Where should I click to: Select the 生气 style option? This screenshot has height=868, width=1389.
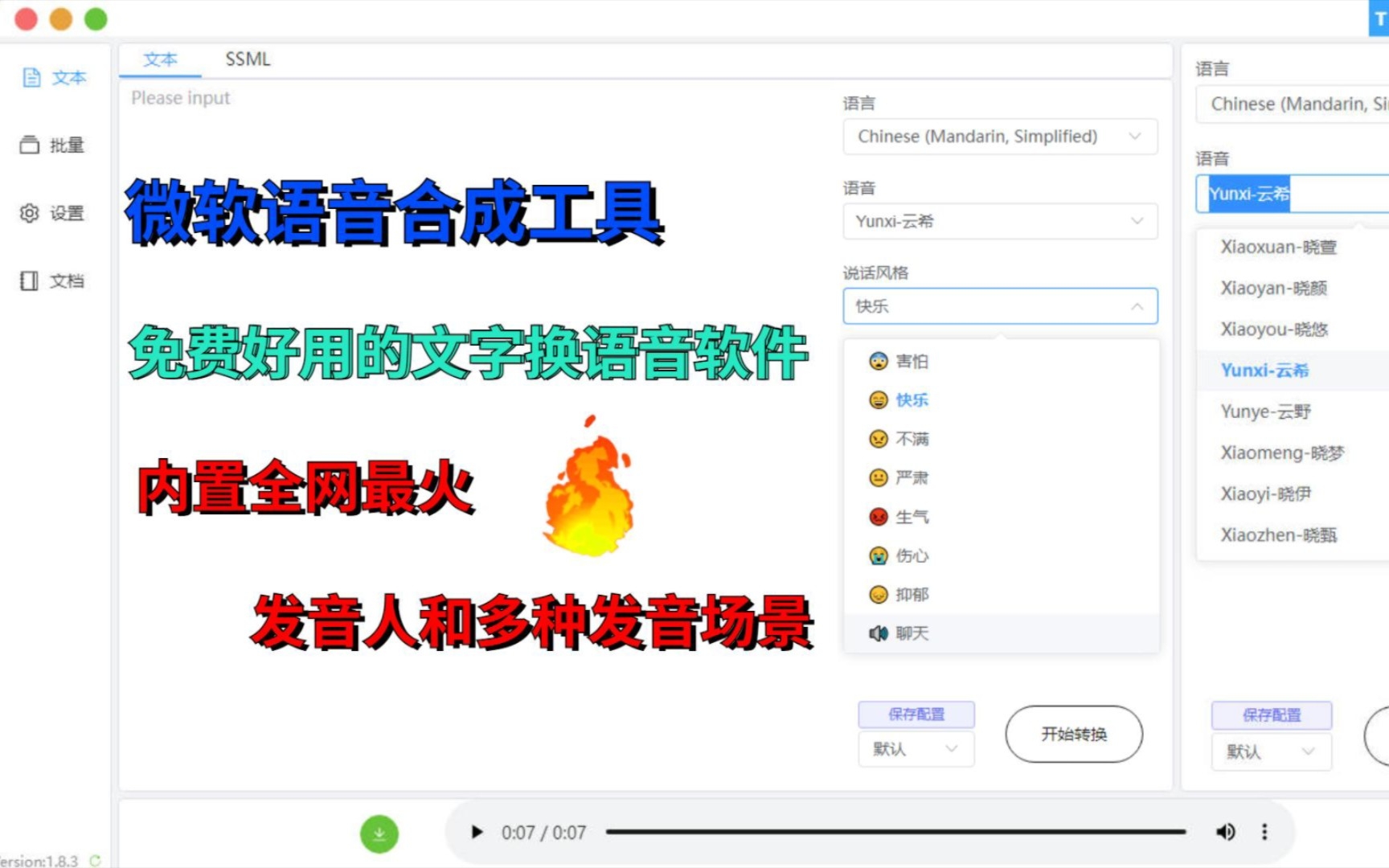click(x=1001, y=517)
